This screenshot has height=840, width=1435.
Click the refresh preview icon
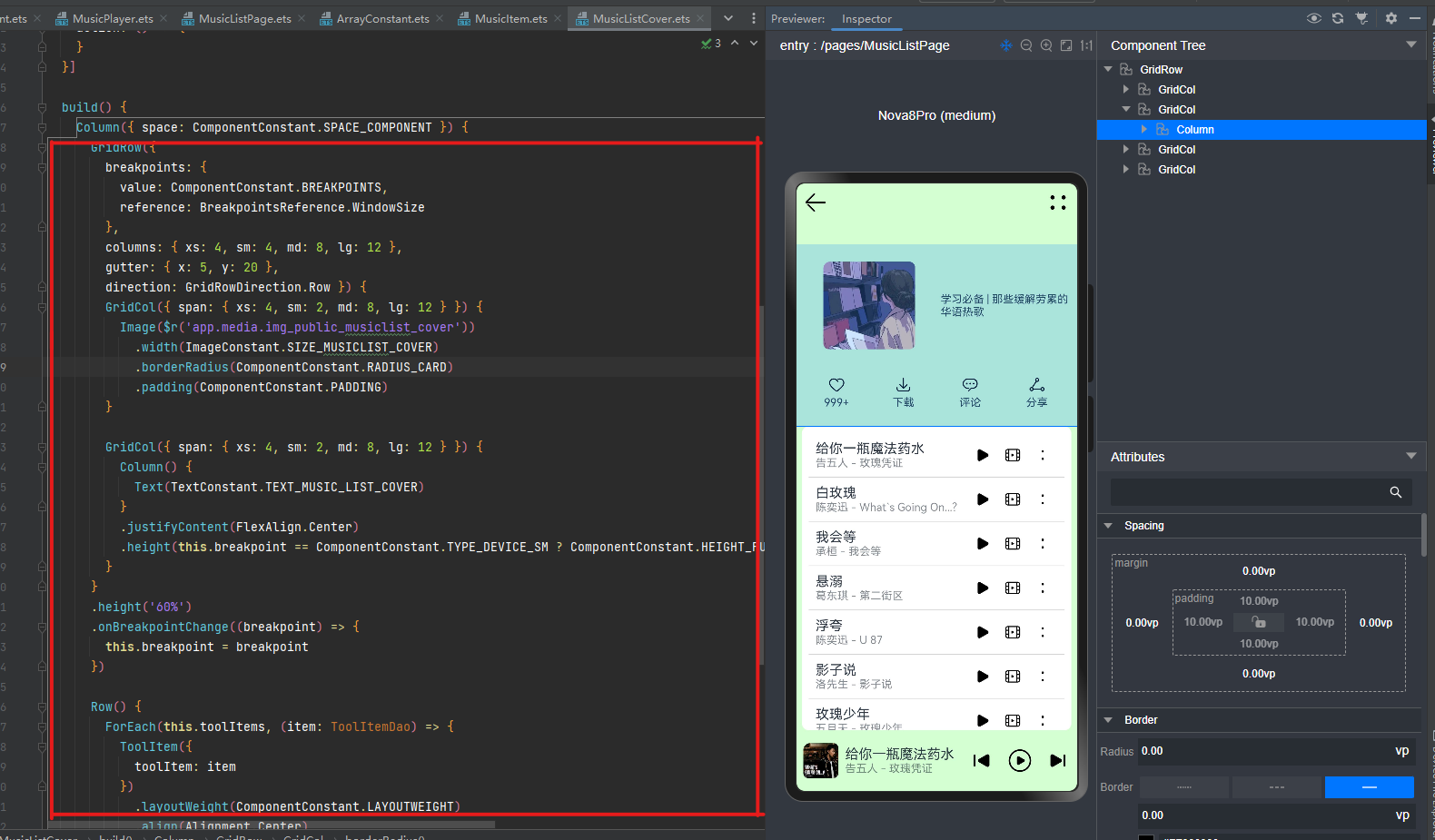coord(1338,18)
